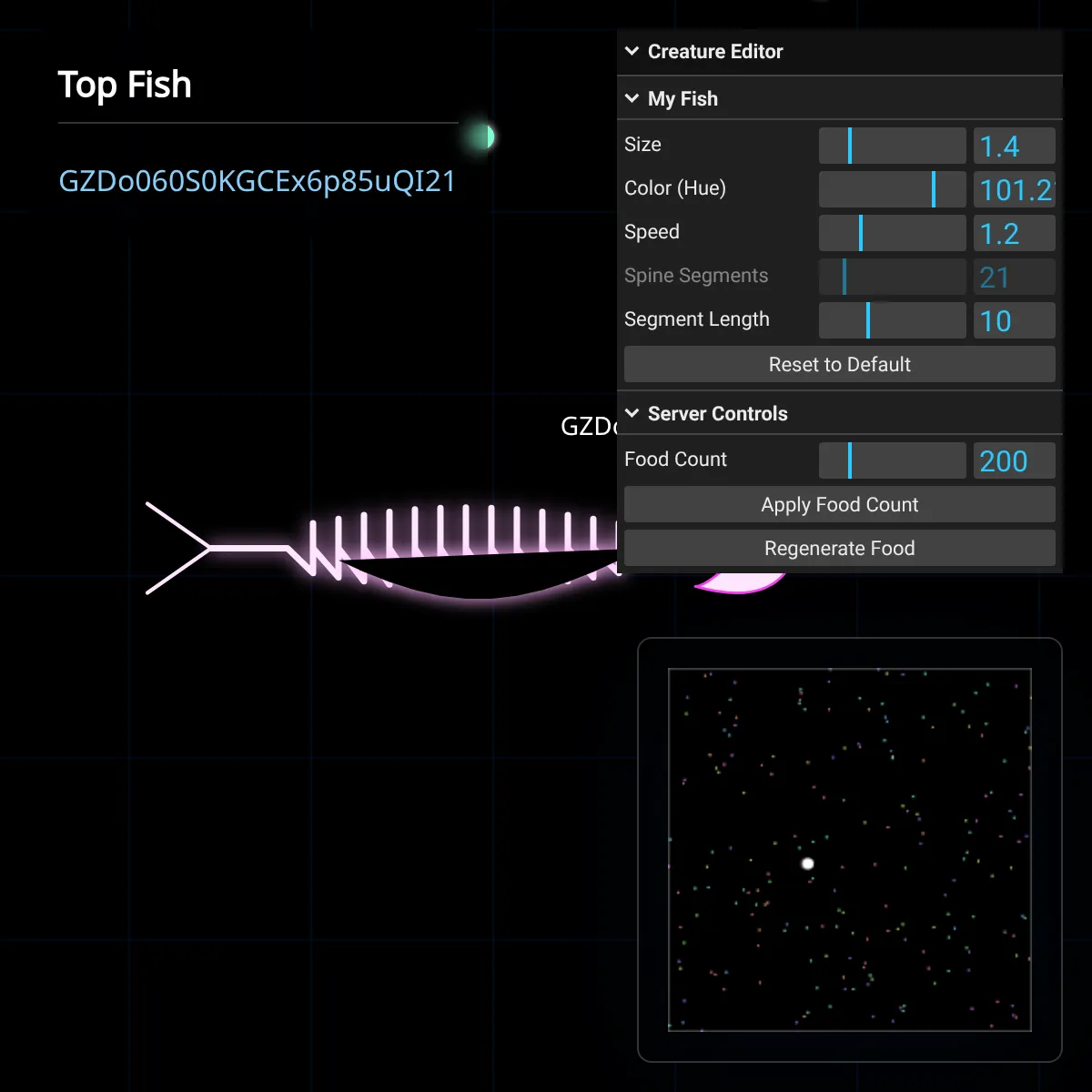Click the white player dot on minimap

(x=807, y=864)
